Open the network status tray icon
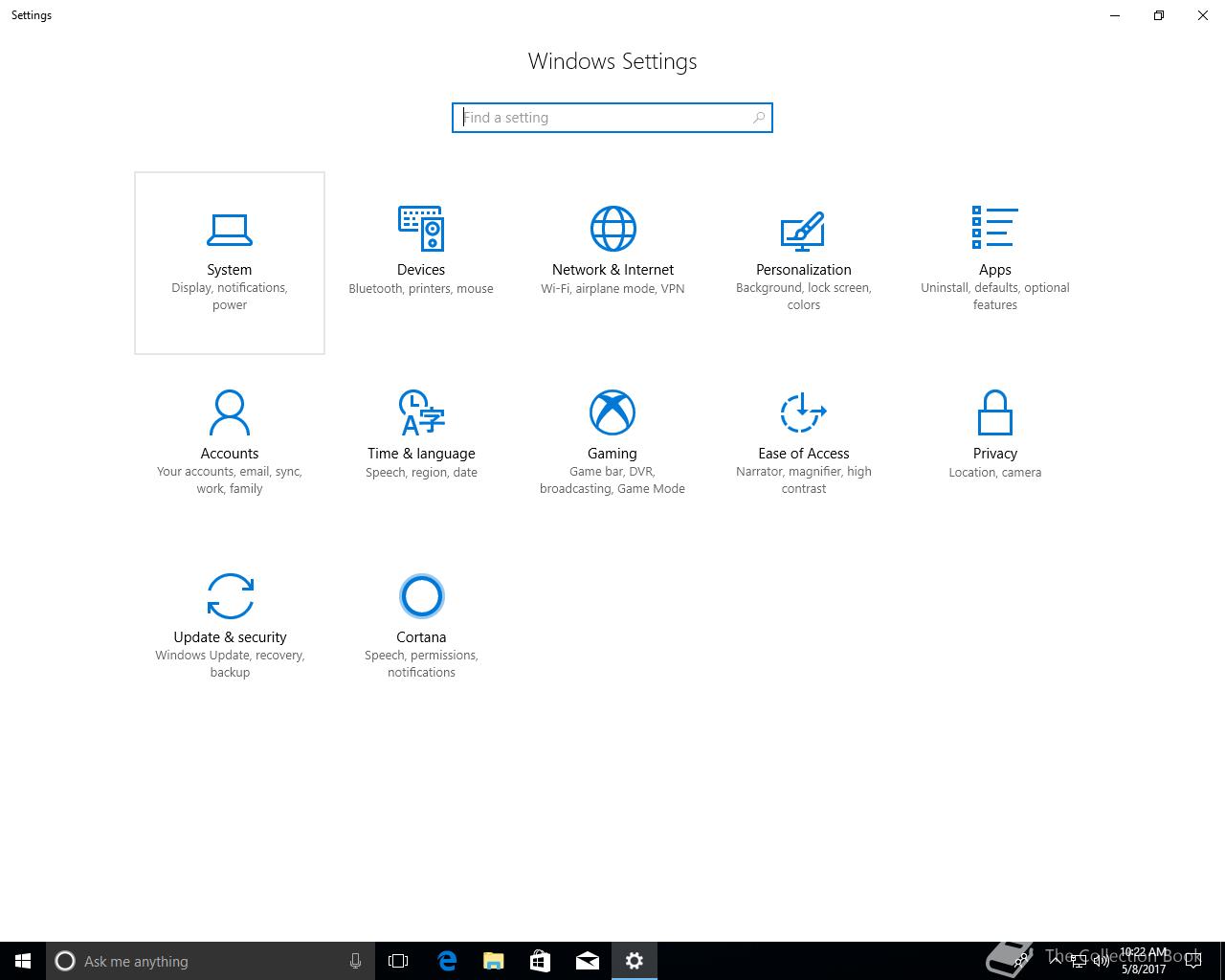This screenshot has height=980, width=1225. coord(1079,961)
